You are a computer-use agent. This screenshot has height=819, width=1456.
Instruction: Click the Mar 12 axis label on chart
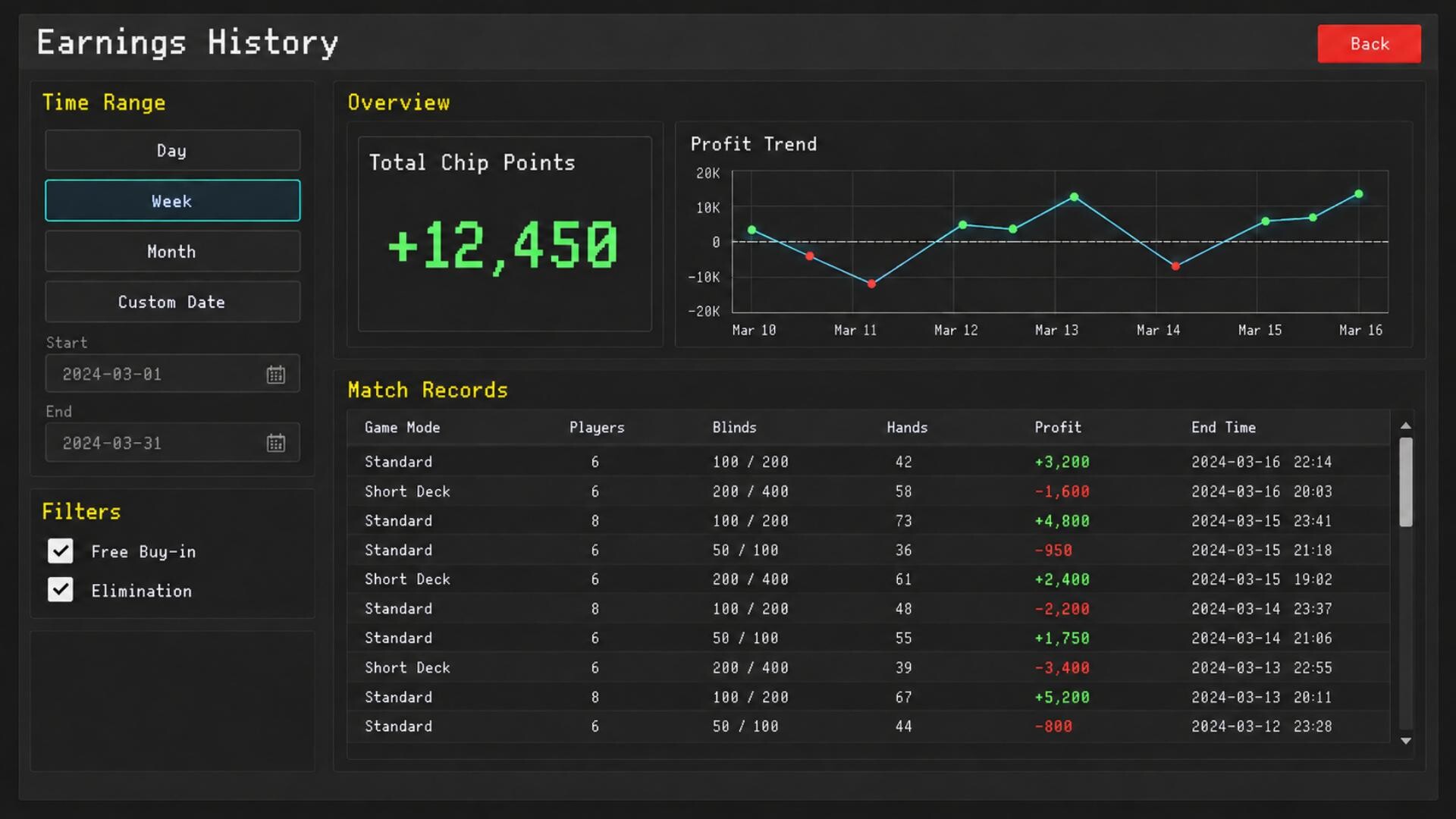point(955,331)
